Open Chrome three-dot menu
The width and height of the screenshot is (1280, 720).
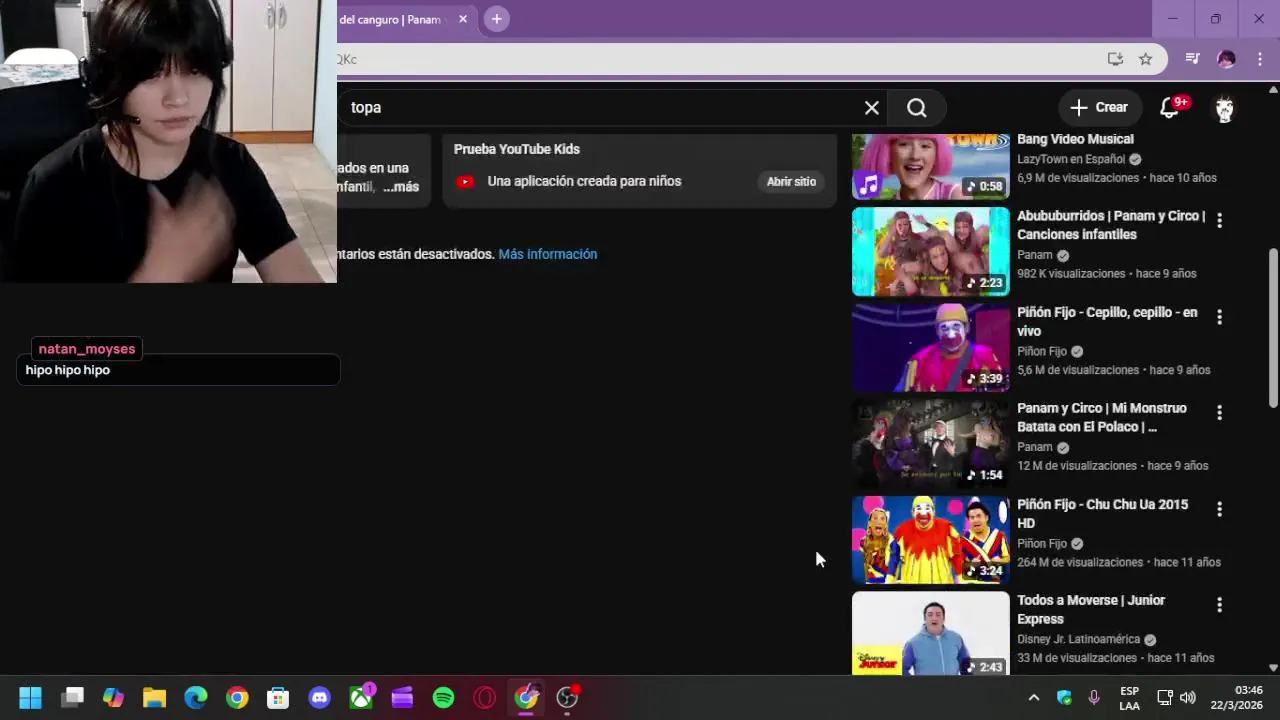pyautogui.click(x=1260, y=59)
